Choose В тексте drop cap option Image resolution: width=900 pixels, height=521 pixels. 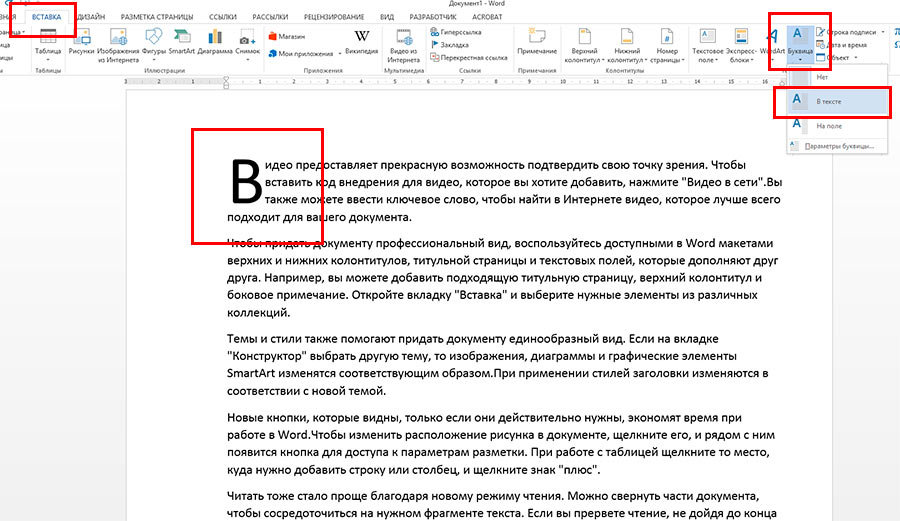837,102
